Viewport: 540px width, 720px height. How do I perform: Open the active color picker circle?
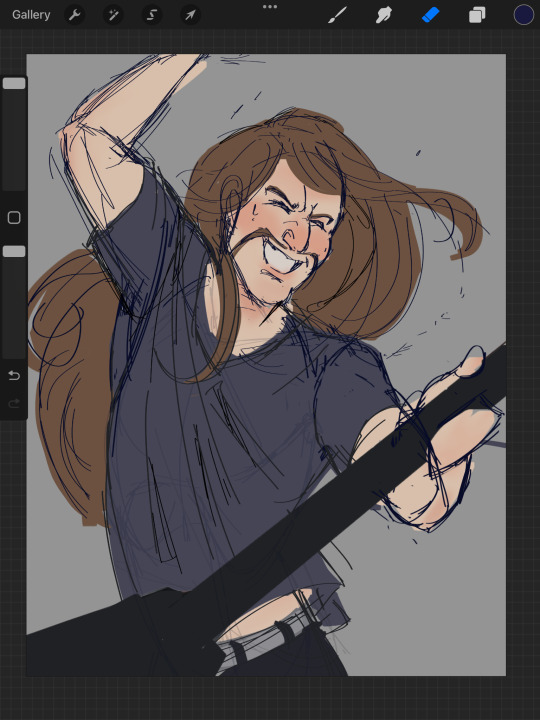pyautogui.click(x=523, y=15)
